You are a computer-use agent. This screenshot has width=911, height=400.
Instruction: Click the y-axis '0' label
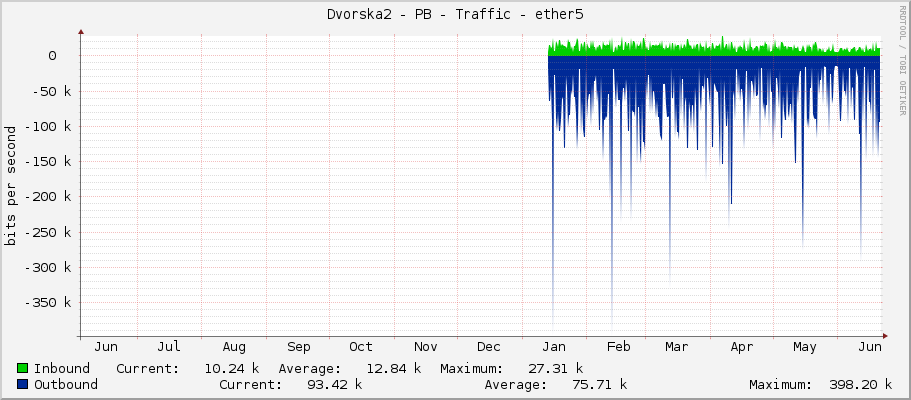52,56
